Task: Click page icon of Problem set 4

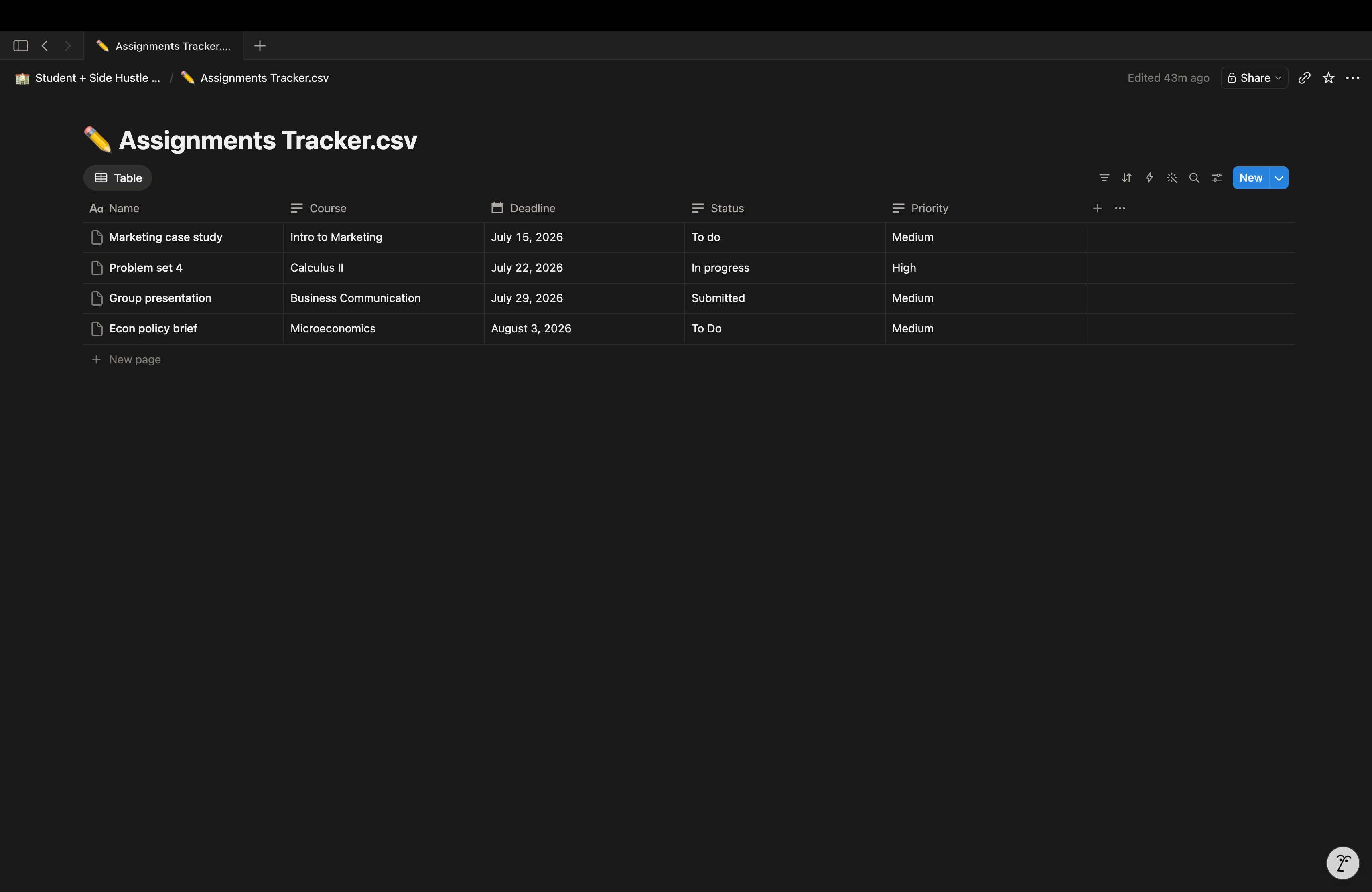Action: pos(97,268)
